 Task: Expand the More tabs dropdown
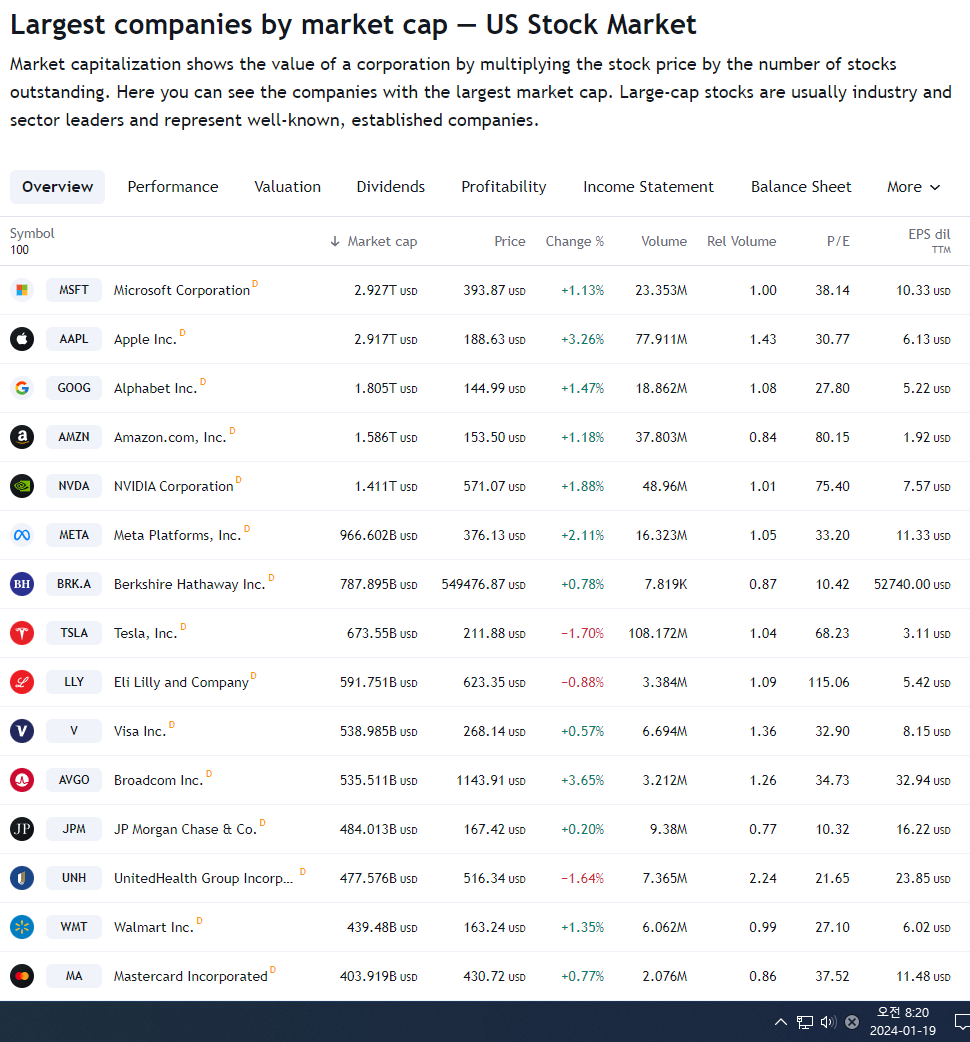[x=914, y=187]
